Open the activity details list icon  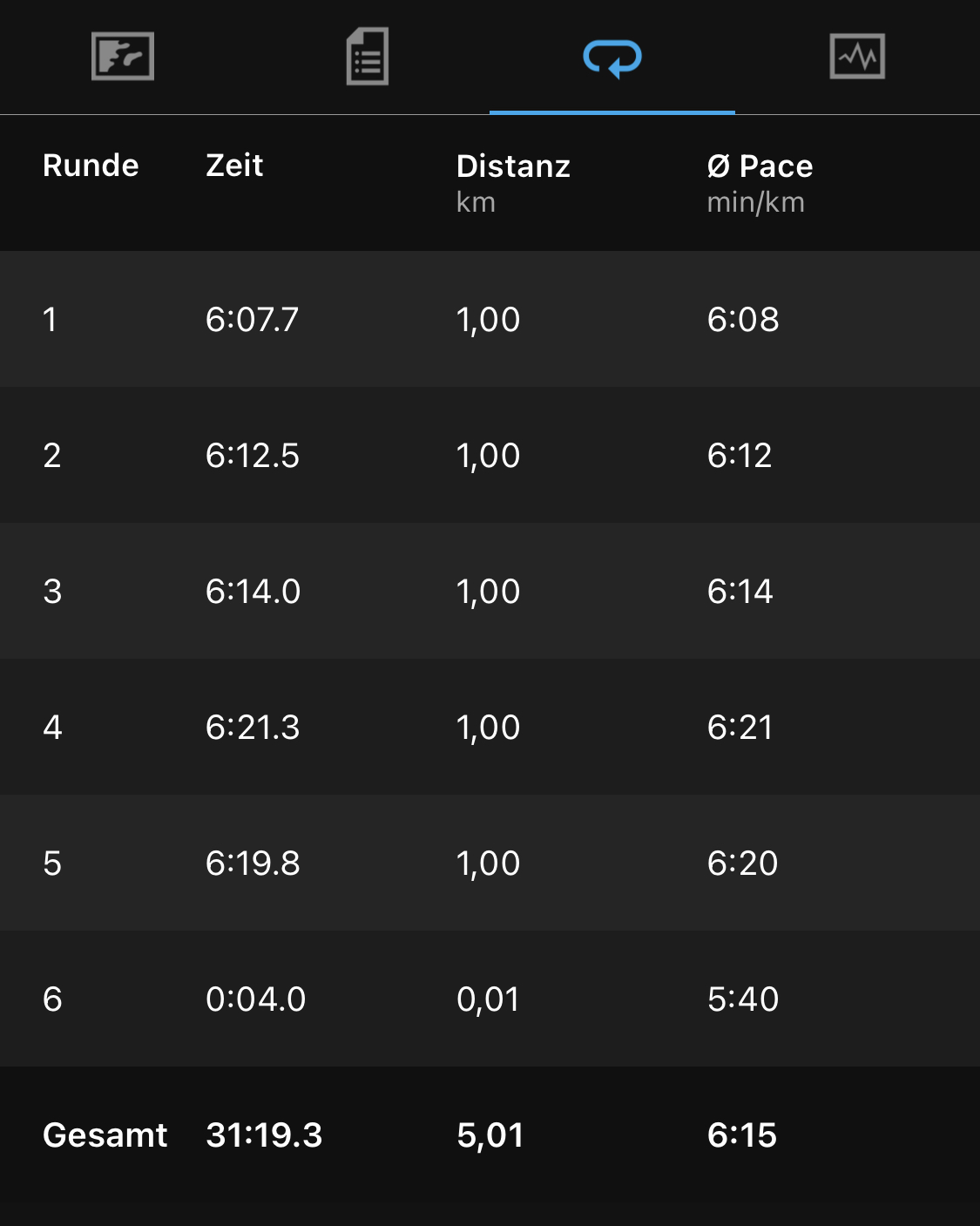(x=368, y=57)
